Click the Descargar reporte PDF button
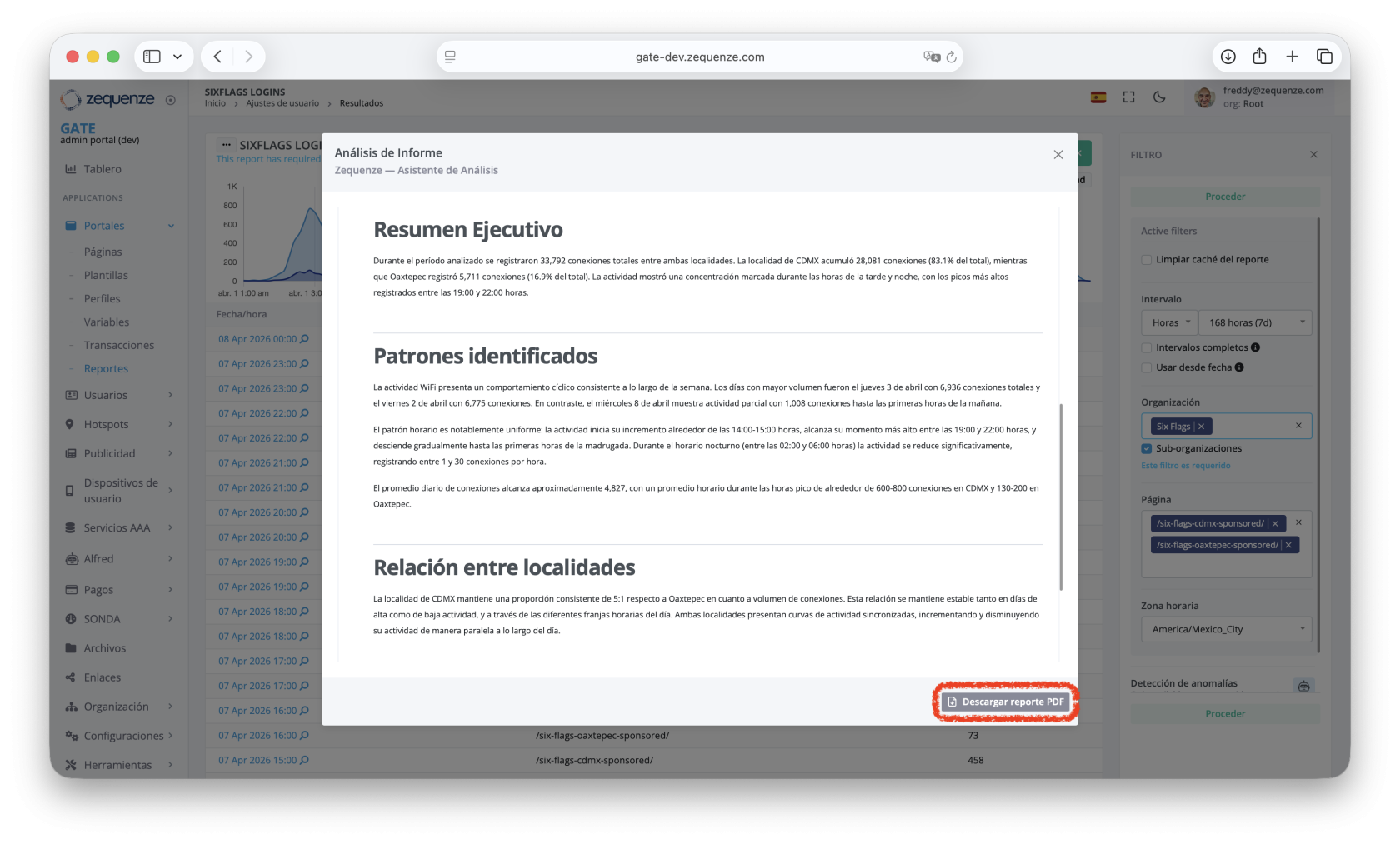Screen dimensions: 1400x844 (x=1004, y=702)
